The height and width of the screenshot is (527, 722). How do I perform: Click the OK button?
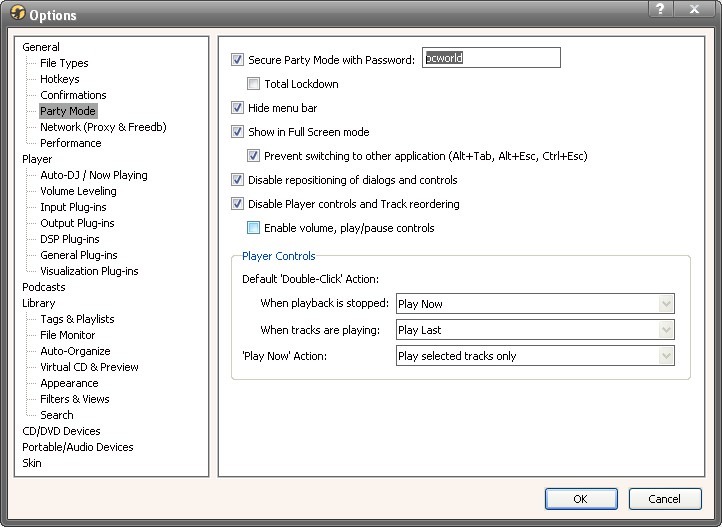click(580, 498)
